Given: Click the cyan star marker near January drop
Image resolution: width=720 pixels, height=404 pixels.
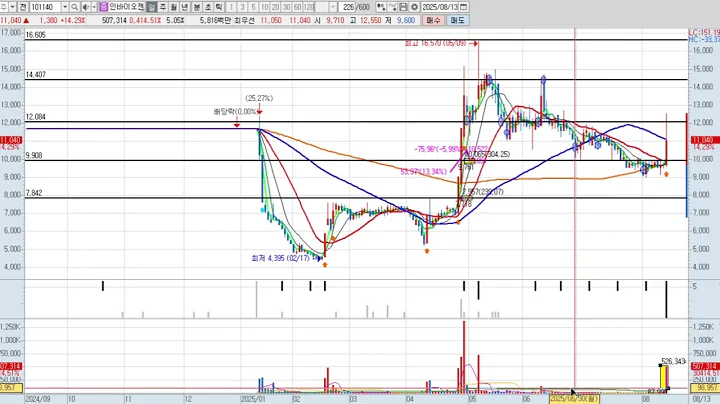Looking at the screenshot, I should (262, 210).
